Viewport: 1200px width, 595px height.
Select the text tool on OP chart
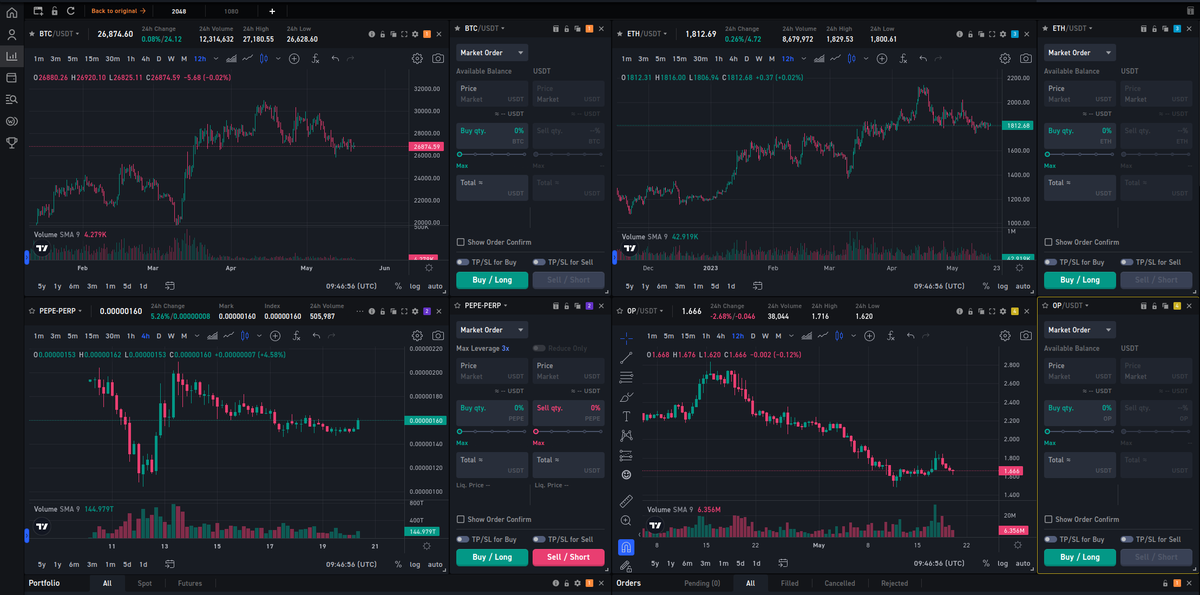tap(626, 416)
